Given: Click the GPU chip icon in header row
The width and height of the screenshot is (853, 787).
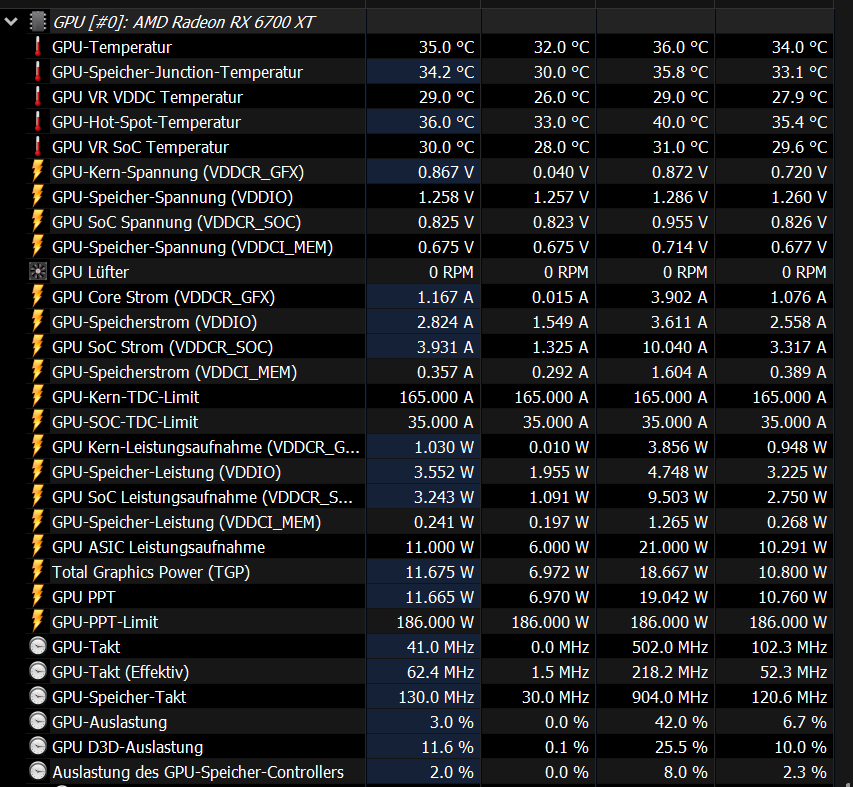Looking at the screenshot, I should coord(38,22).
